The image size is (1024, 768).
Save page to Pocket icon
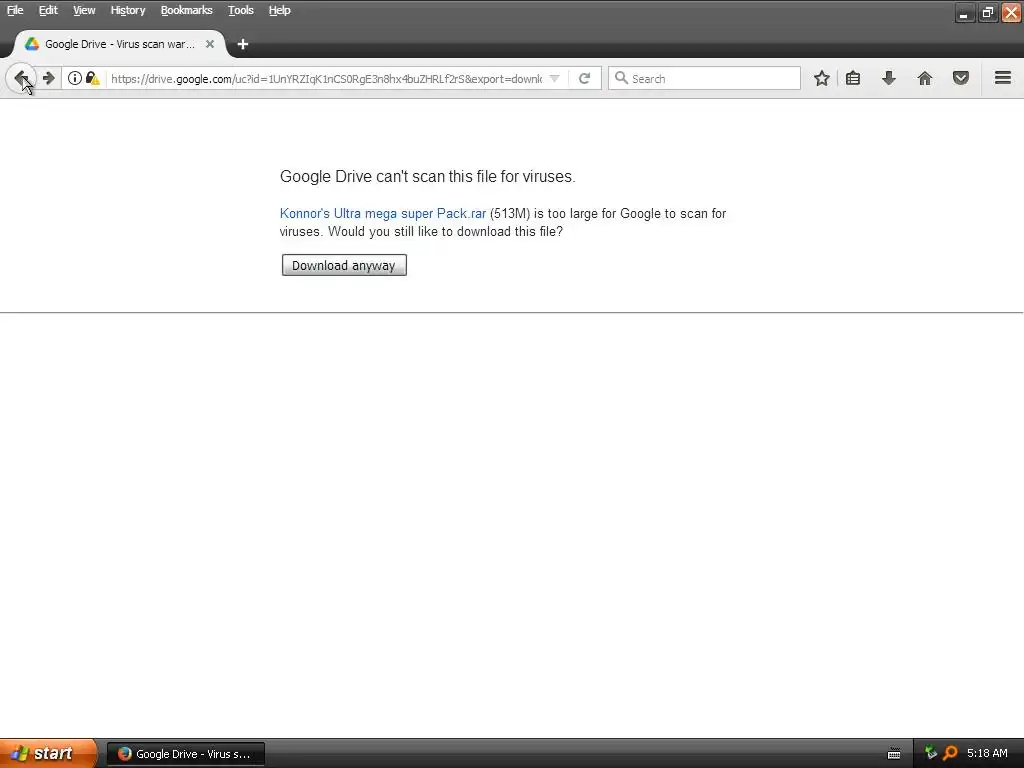click(x=961, y=78)
